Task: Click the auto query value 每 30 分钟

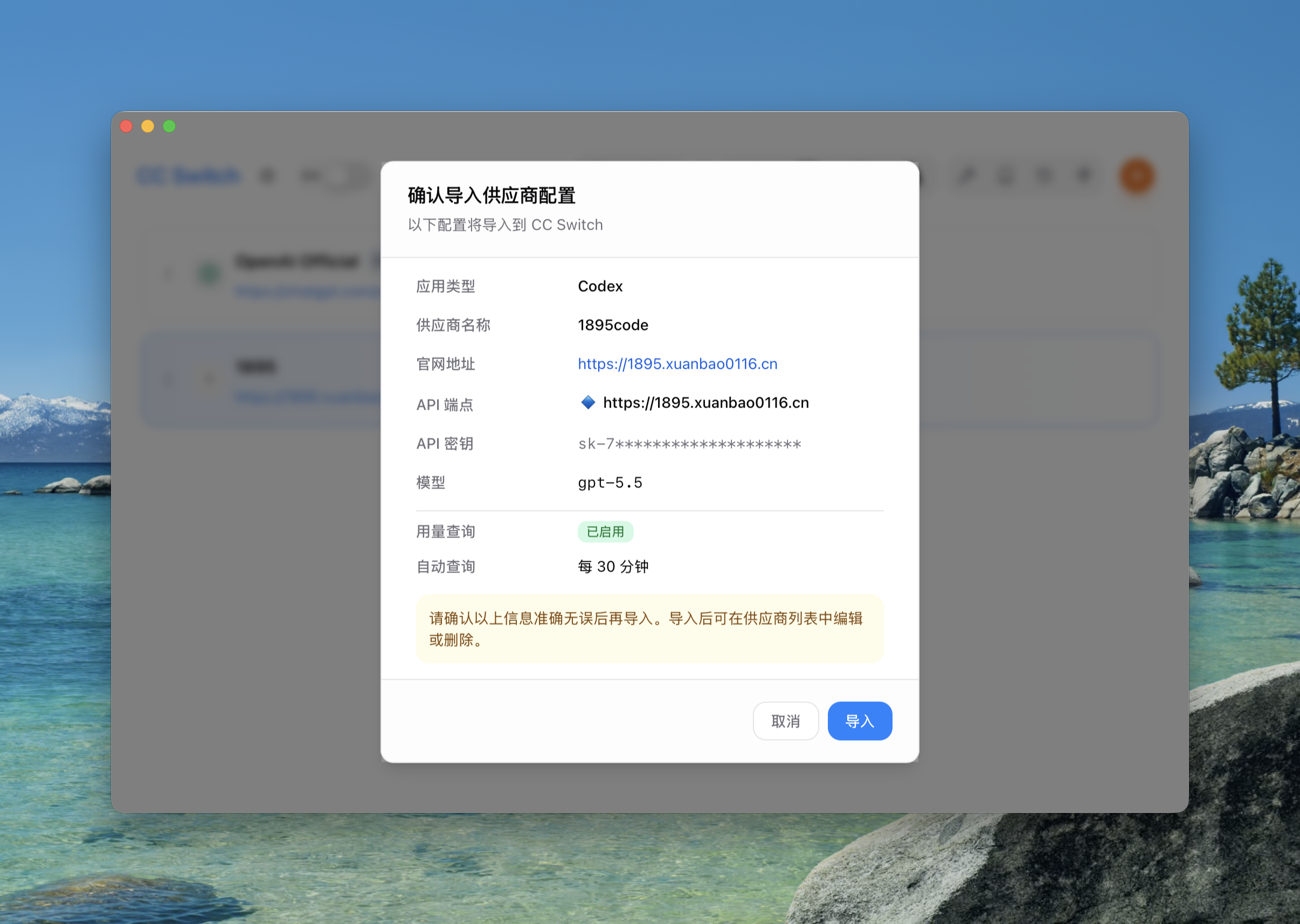Action: tap(613, 567)
